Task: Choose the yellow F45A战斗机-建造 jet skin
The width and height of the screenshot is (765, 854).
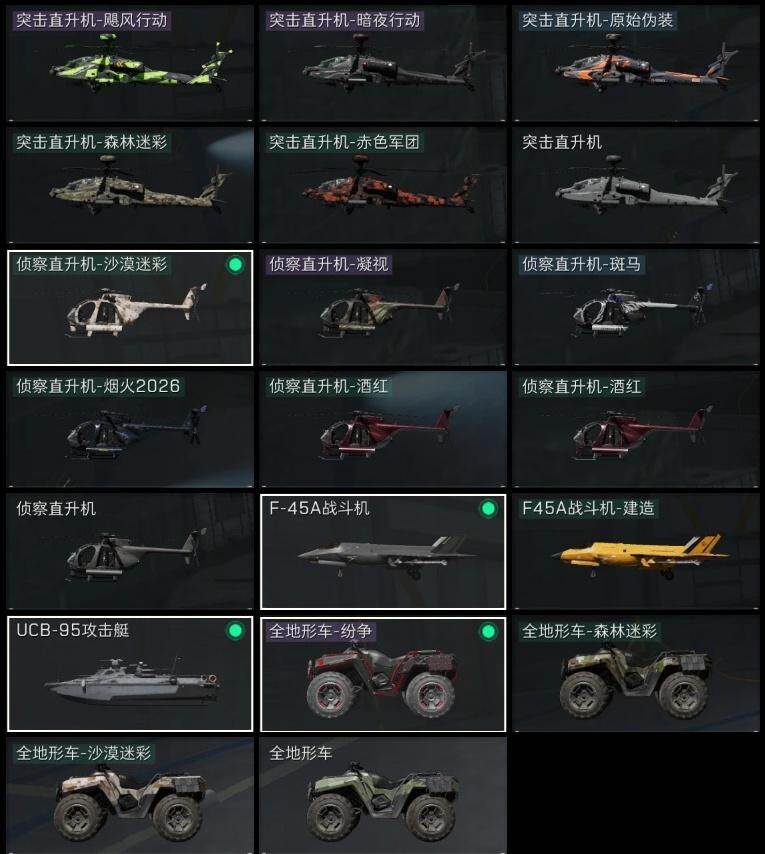Action: pyautogui.click(x=636, y=552)
